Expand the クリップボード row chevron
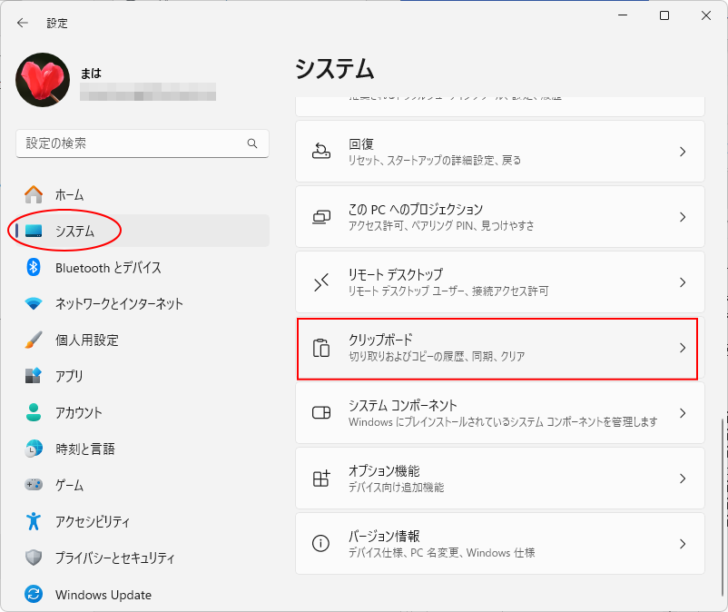The image size is (728, 612). pos(682,348)
